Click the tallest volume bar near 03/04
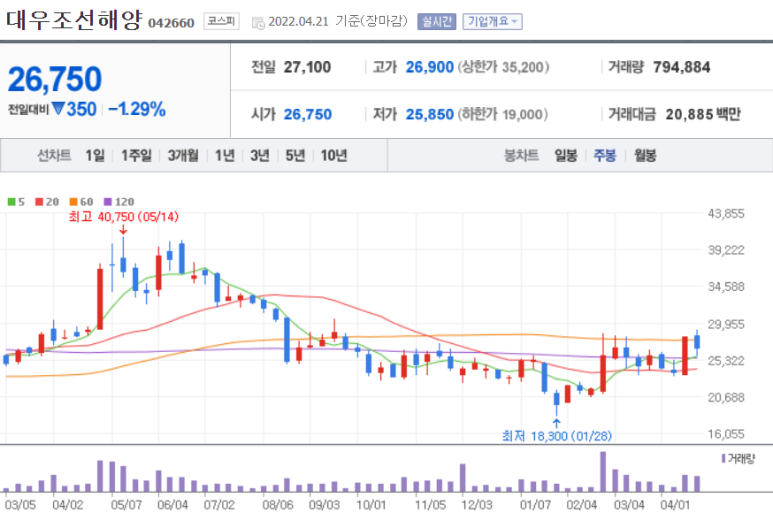Viewport: 773px width, 513px height. click(x=602, y=472)
